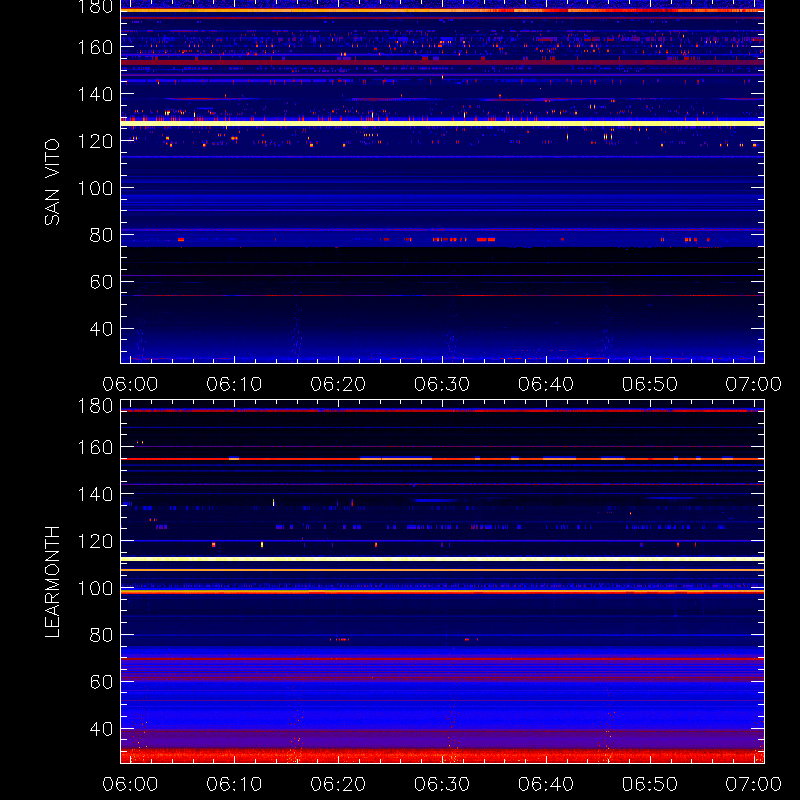800x800 pixels.
Task: Select the 40 tick label on Learmonth plot
Action: 101,729
